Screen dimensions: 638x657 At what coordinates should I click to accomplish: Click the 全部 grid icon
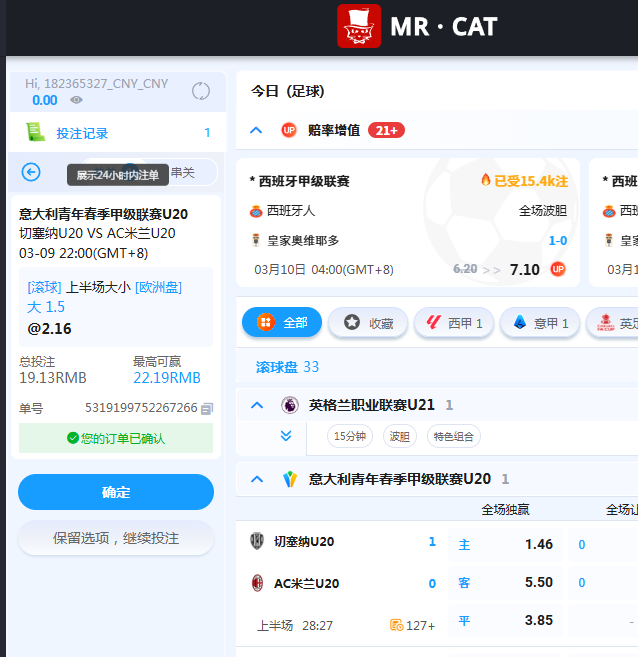pyautogui.click(x=266, y=322)
